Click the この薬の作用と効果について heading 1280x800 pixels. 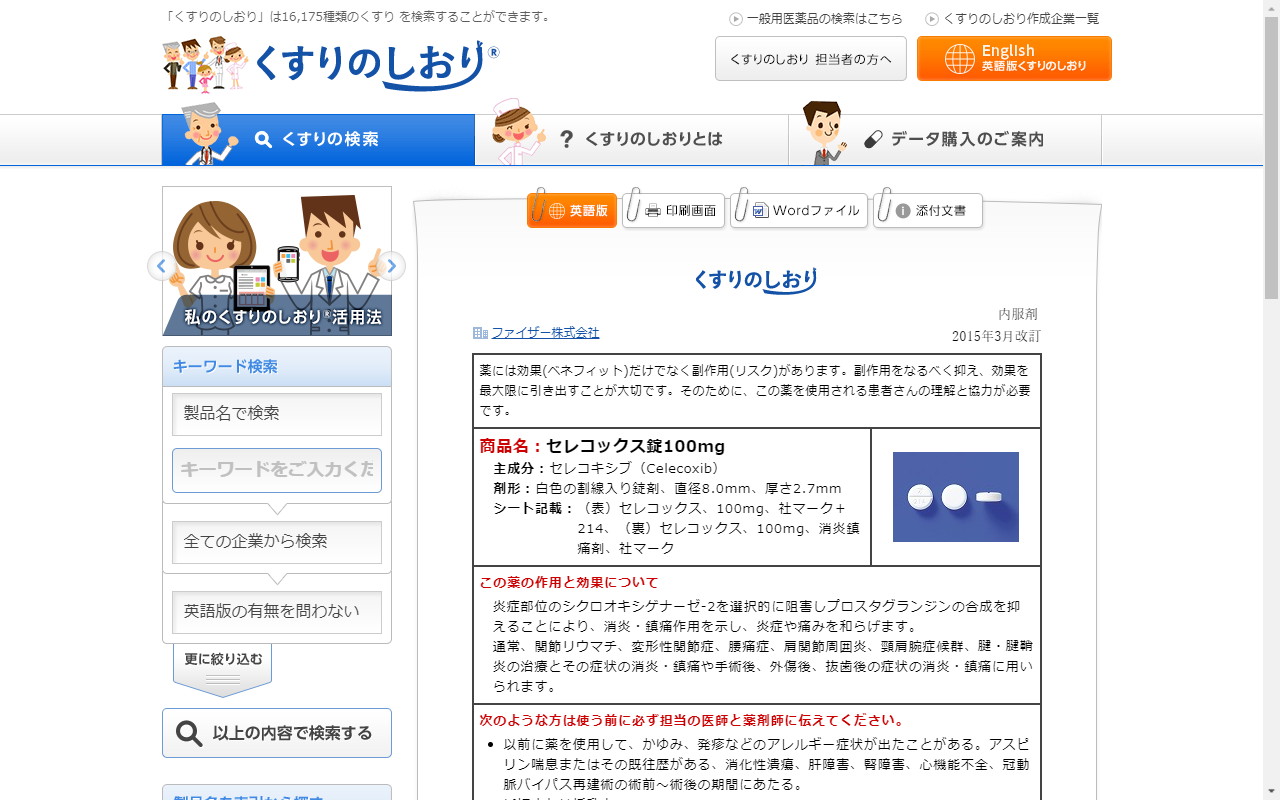point(569,582)
